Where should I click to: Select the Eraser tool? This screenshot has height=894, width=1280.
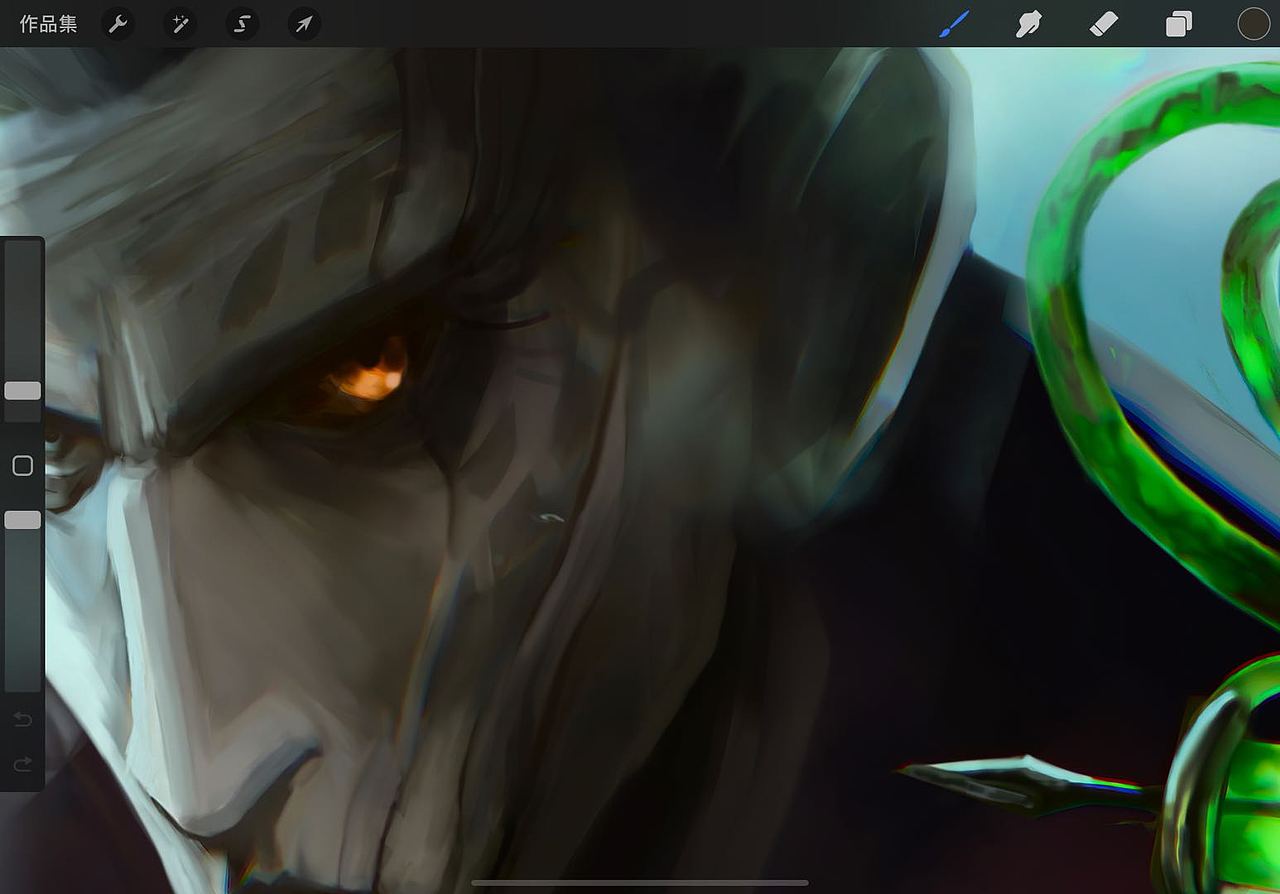point(1103,24)
